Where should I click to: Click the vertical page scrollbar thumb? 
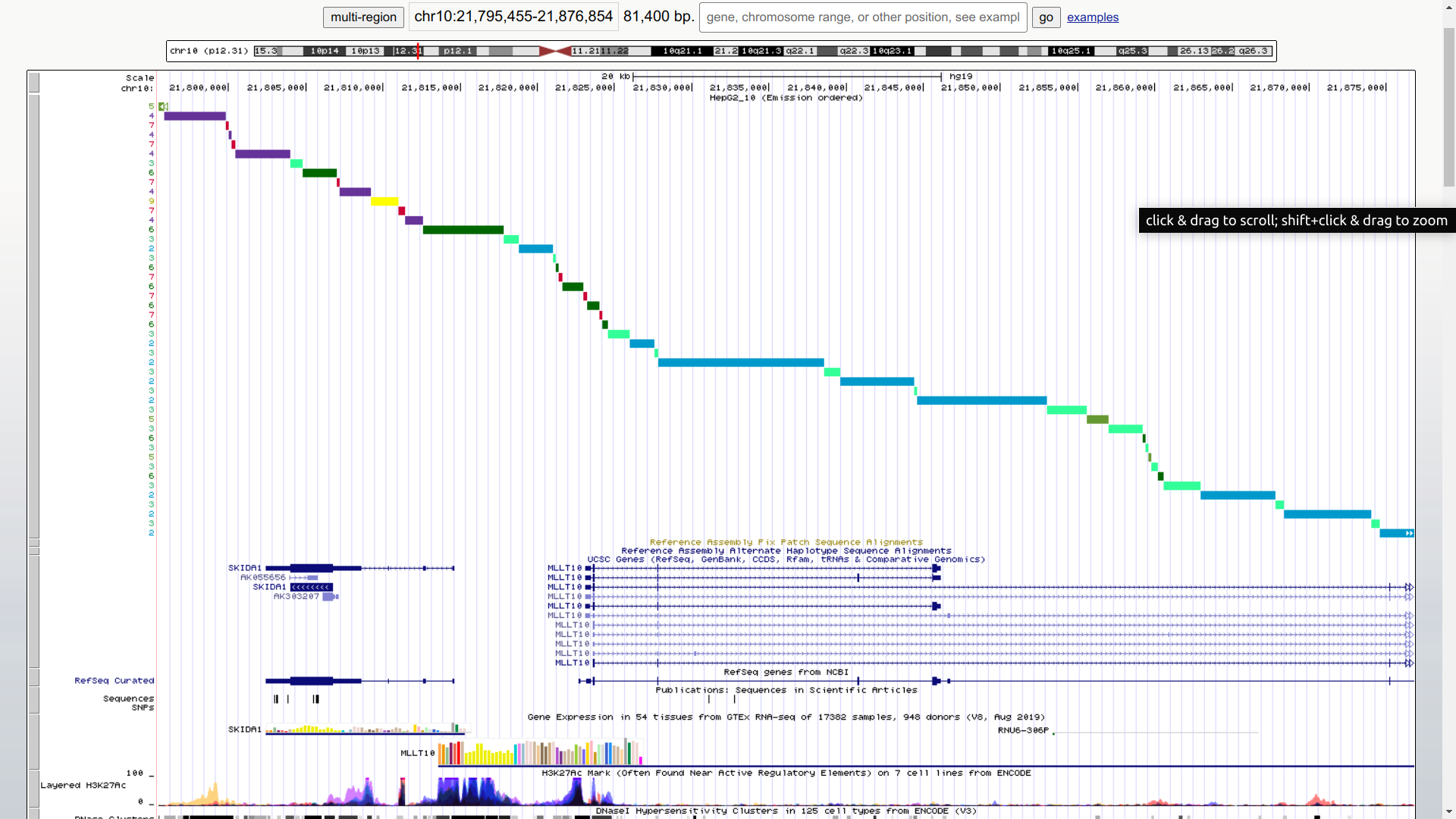[1449, 108]
